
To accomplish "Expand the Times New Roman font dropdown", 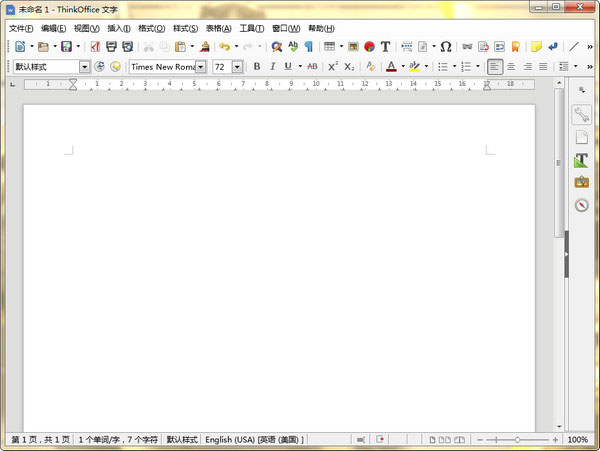I will point(201,67).
